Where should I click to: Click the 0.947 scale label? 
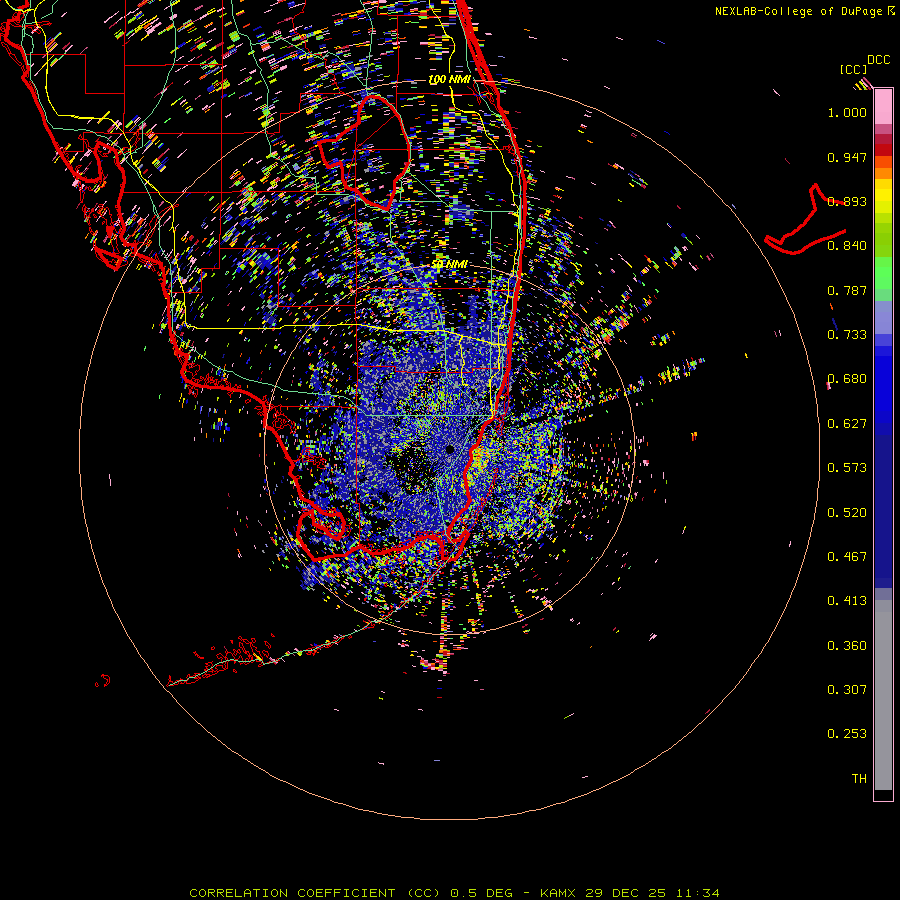coord(847,157)
